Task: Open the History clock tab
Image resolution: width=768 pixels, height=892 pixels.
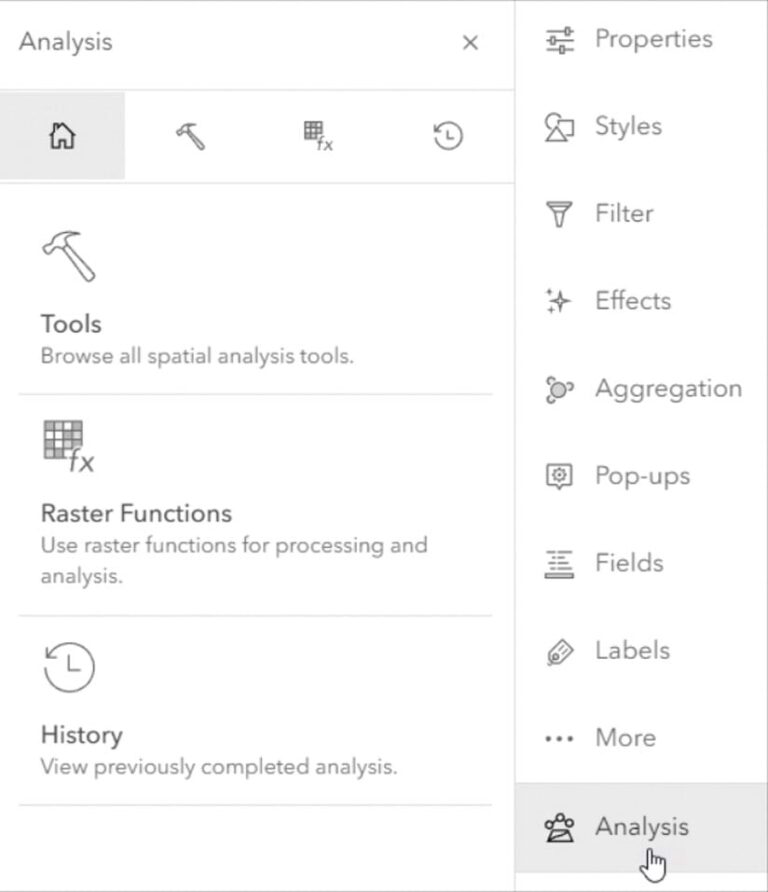Action: coord(448,137)
